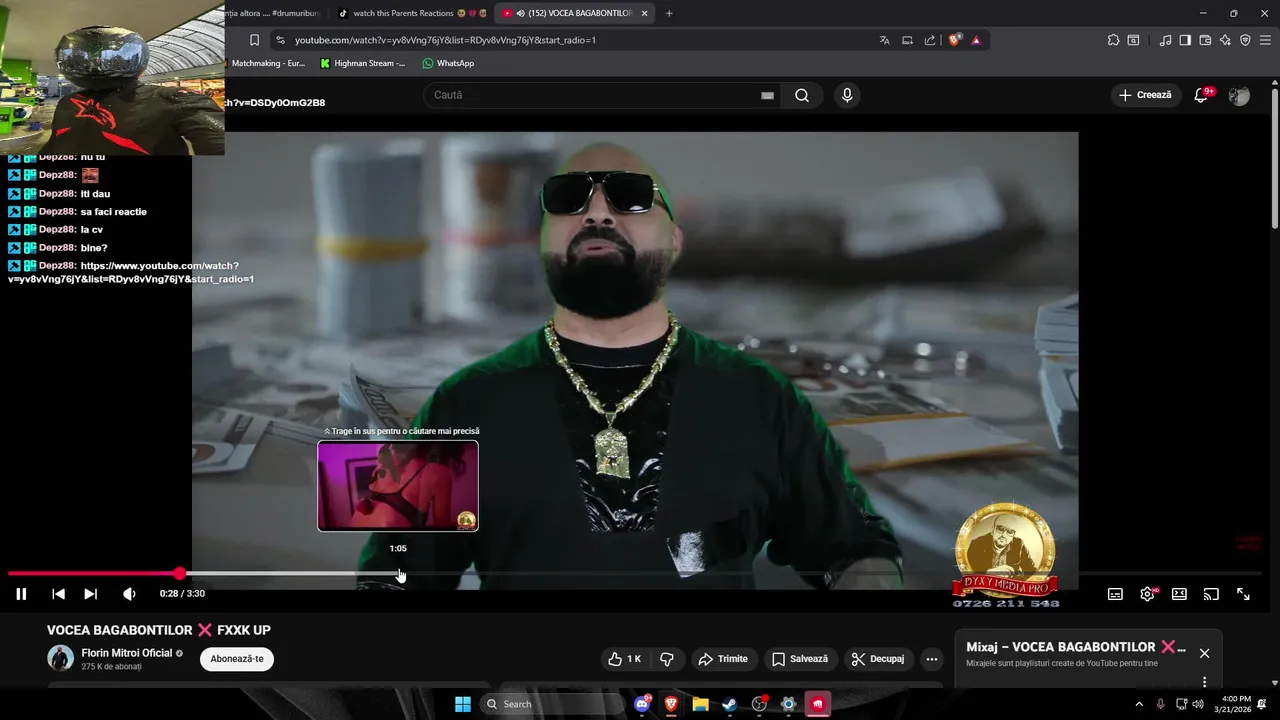Screen dimensions: 1280x720
Task: Open the Brave VPN shield icon
Action: (1245, 40)
